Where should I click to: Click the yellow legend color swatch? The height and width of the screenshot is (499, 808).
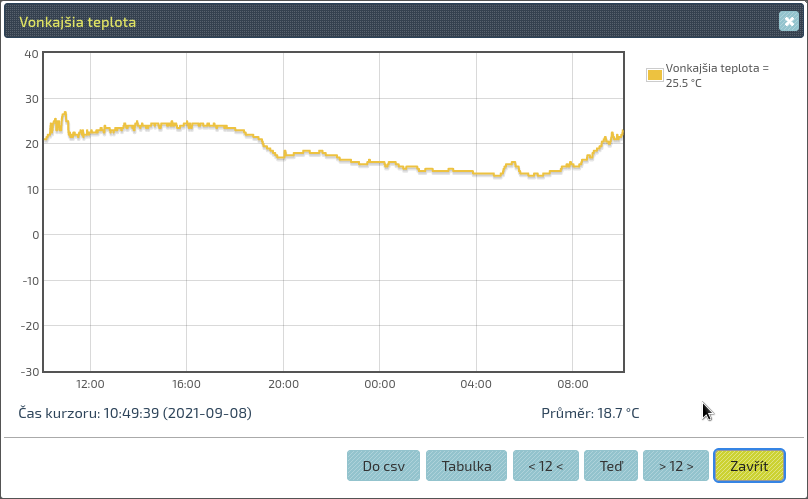tap(654, 75)
